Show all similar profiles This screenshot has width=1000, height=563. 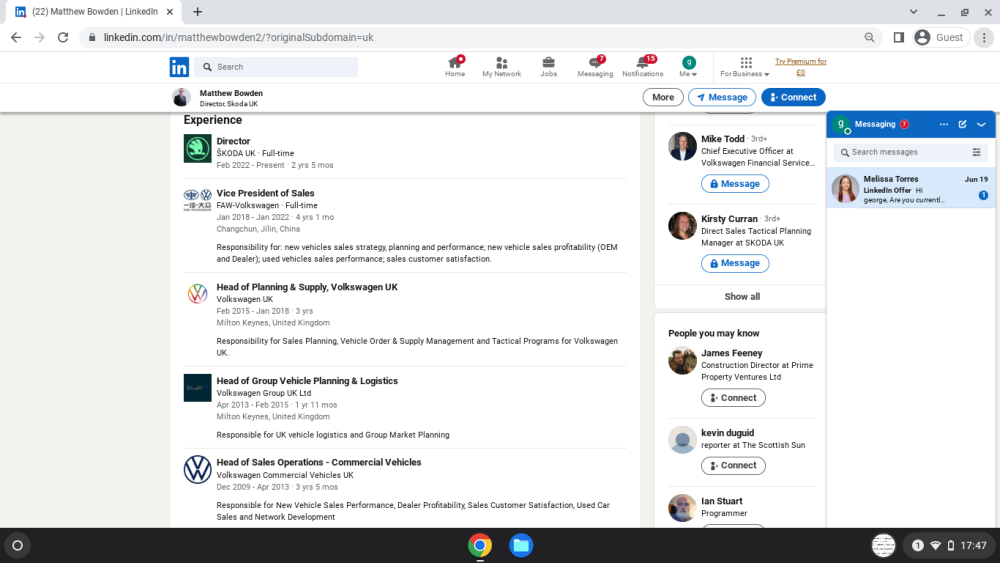pos(742,296)
